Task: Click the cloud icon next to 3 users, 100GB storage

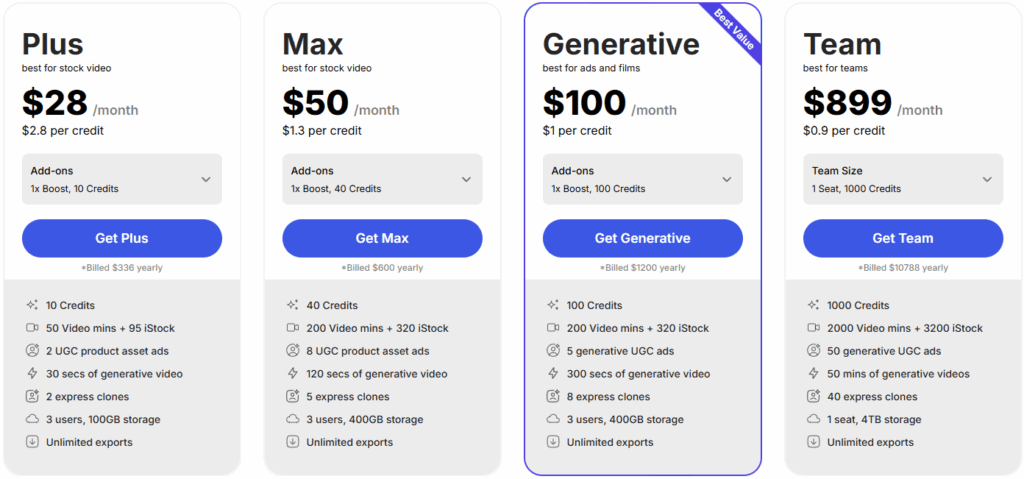Action: [x=32, y=420]
